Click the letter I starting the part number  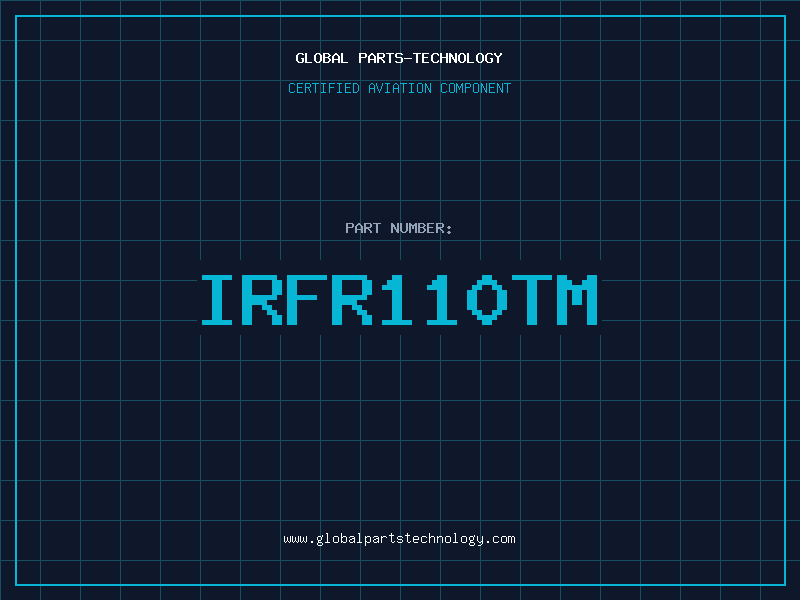coord(217,300)
